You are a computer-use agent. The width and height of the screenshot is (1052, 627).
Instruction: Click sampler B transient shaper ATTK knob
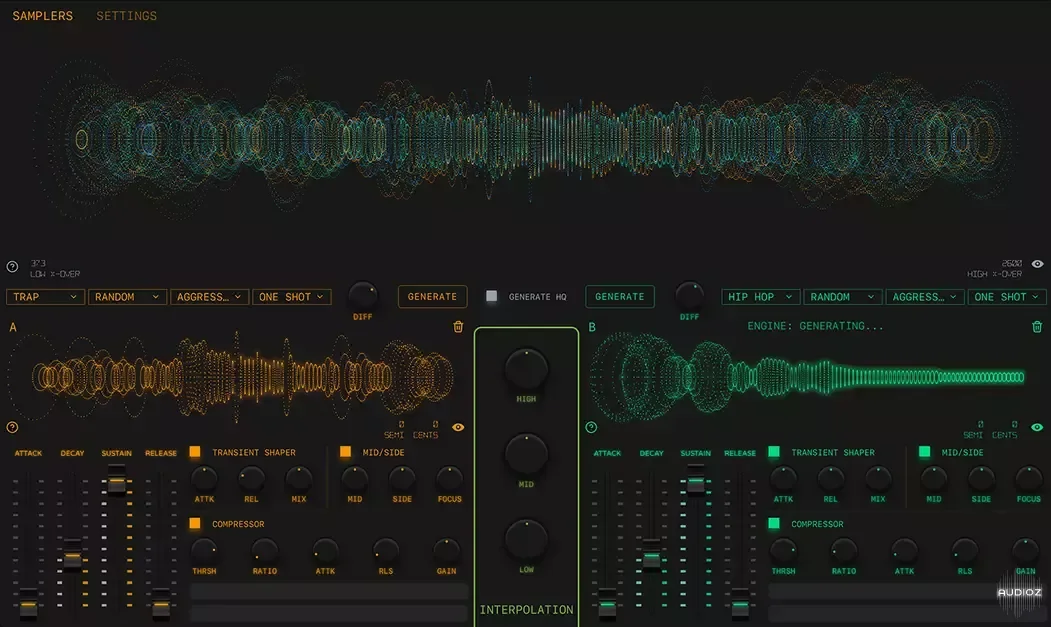[x=783, y=479]
